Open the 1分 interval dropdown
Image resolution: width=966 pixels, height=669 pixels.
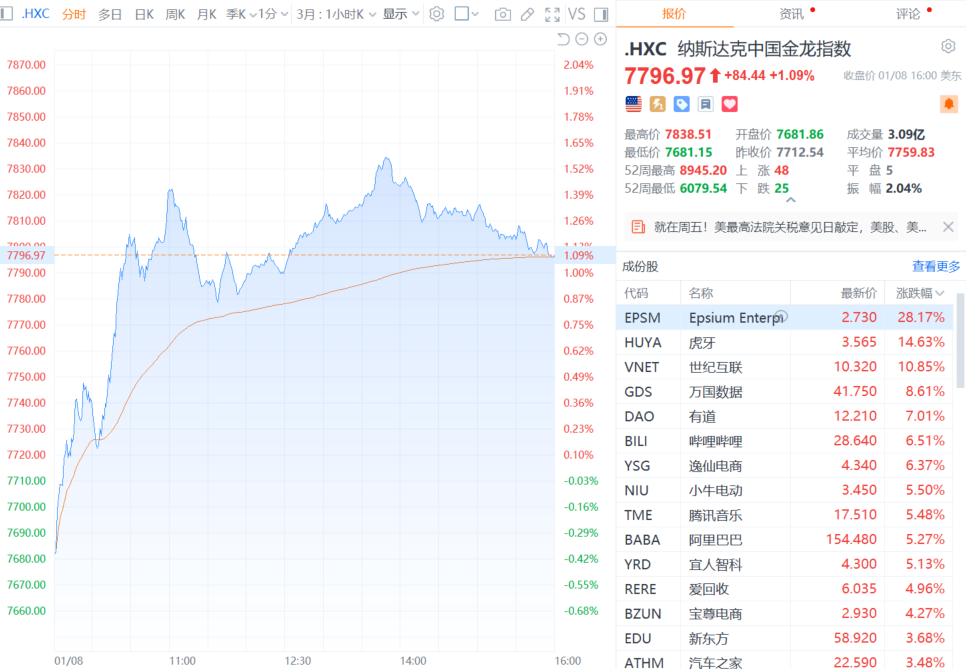(x=273, y=14)
